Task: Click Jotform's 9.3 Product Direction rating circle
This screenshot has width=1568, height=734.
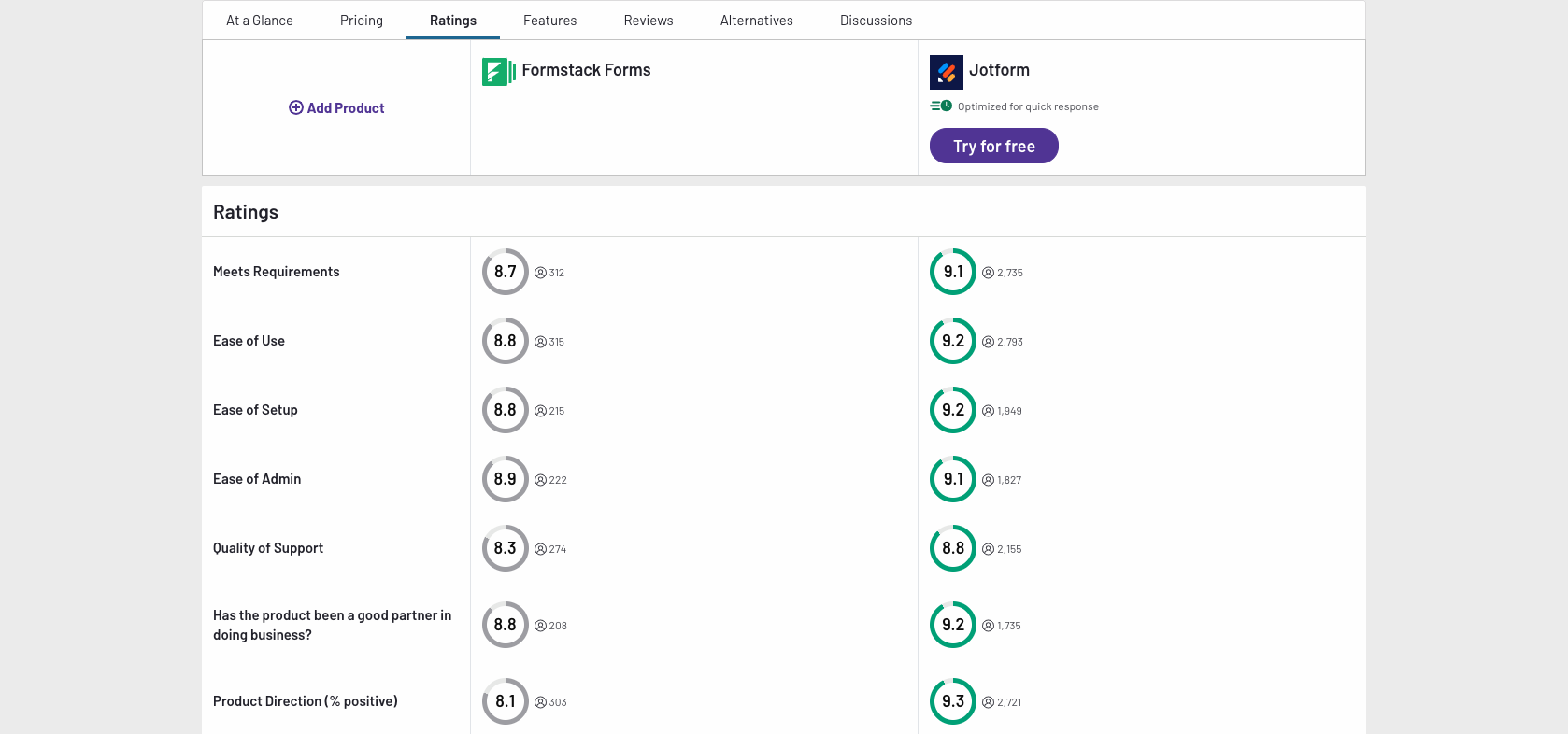Action: pyautogui.click(x=953, y=701)
